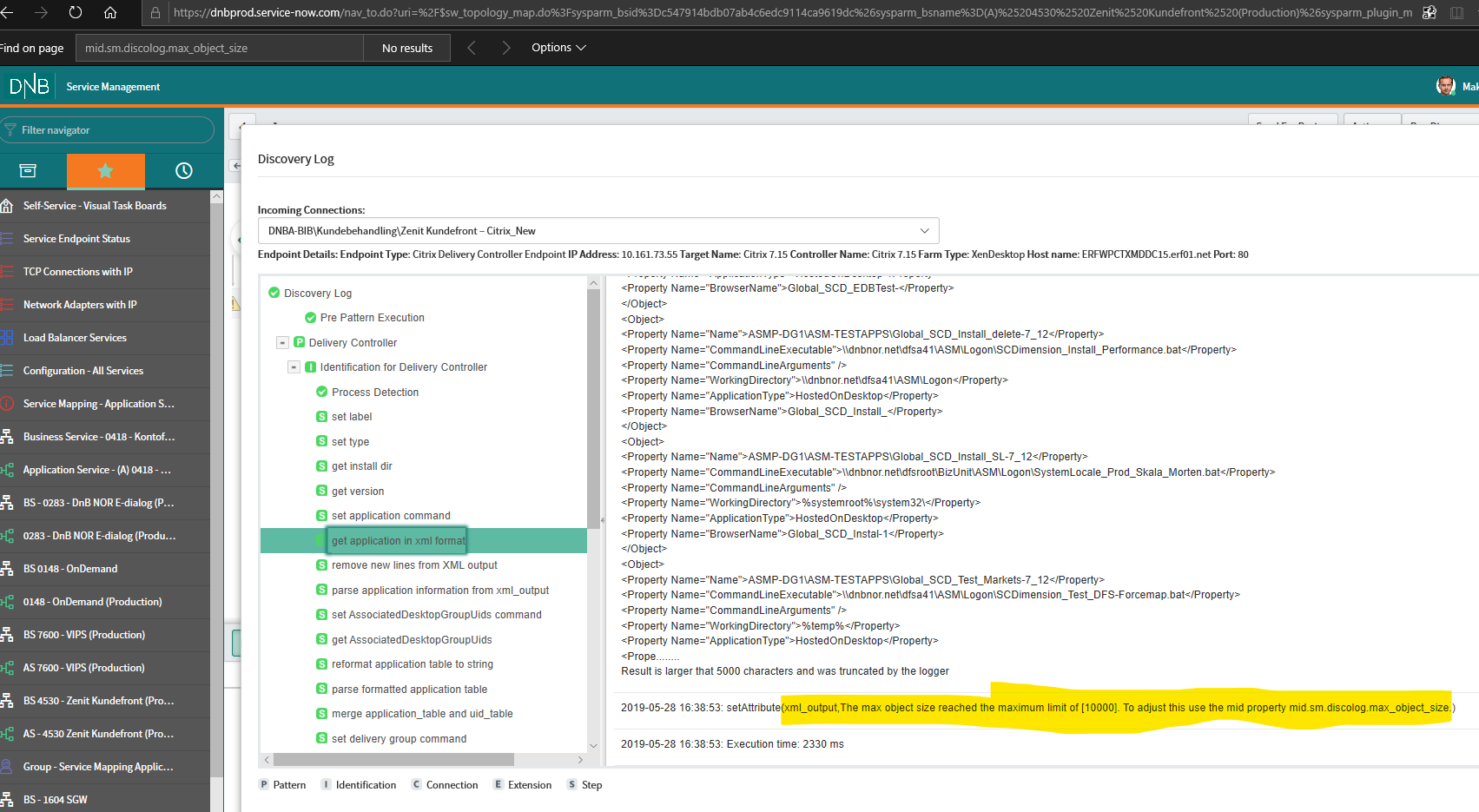Image resolution: width=1479 pixels, height=812 pixels.
Task: Open Configuration - All Services favorite
Action: [83, 371]
